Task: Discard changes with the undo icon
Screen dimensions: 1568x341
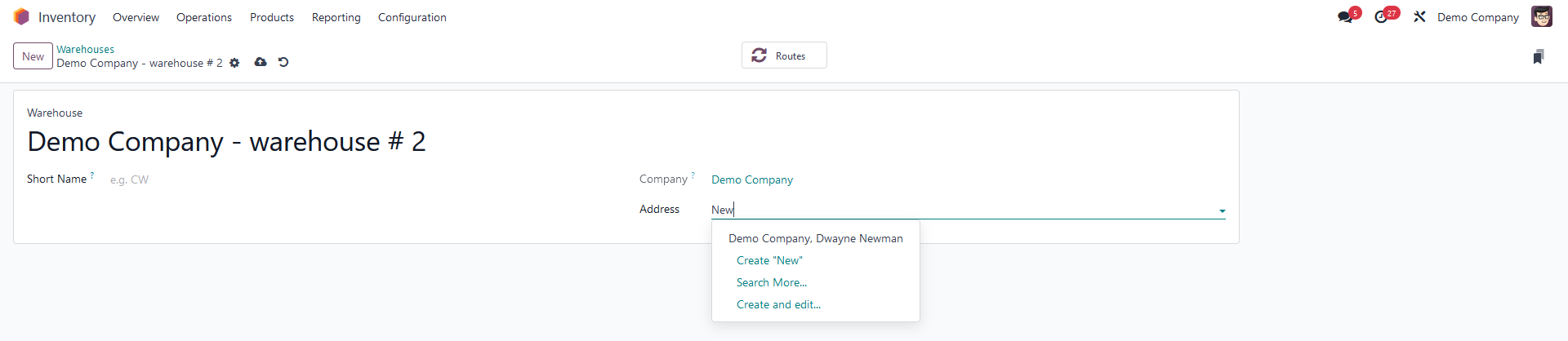Action: [x=283, y=62]
